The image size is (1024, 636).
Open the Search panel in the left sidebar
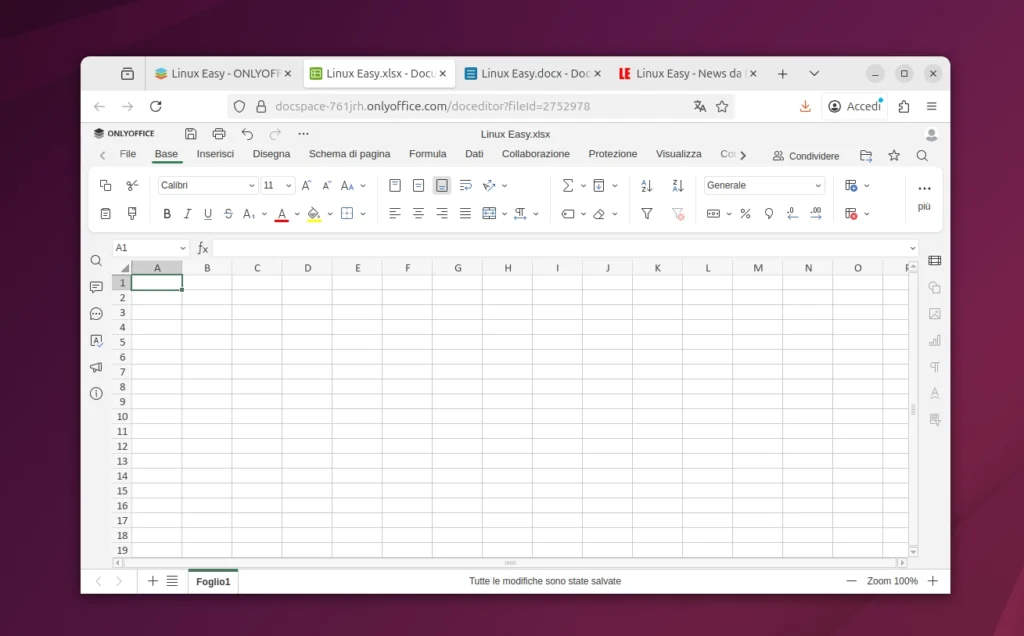click(96, 260)
